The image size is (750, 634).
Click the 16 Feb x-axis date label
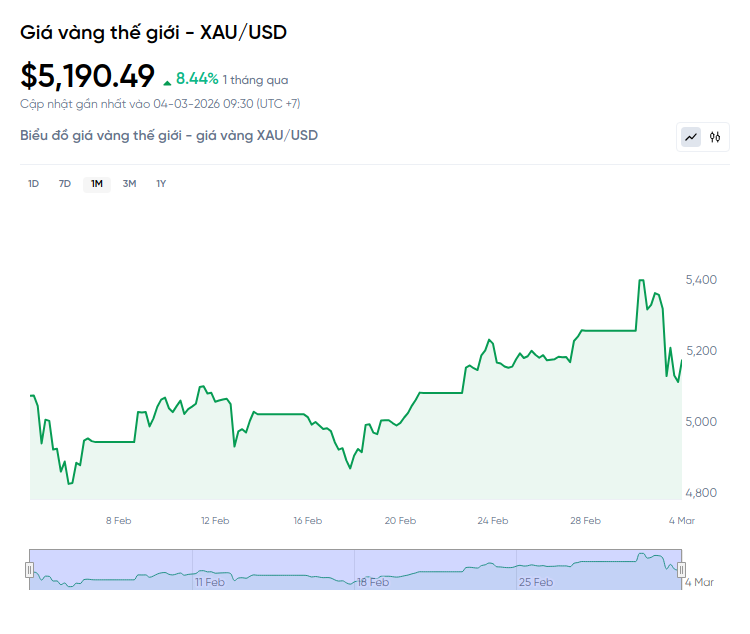click(x=307, y=520)
